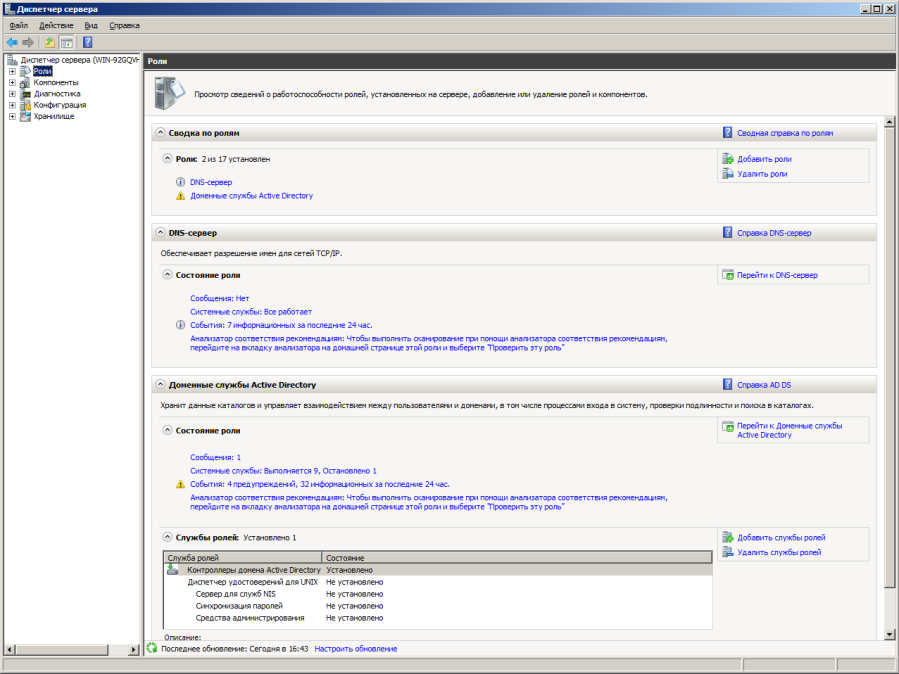Open the Вид menu
The image size is (899, 674).
click(x=91, y=25)
